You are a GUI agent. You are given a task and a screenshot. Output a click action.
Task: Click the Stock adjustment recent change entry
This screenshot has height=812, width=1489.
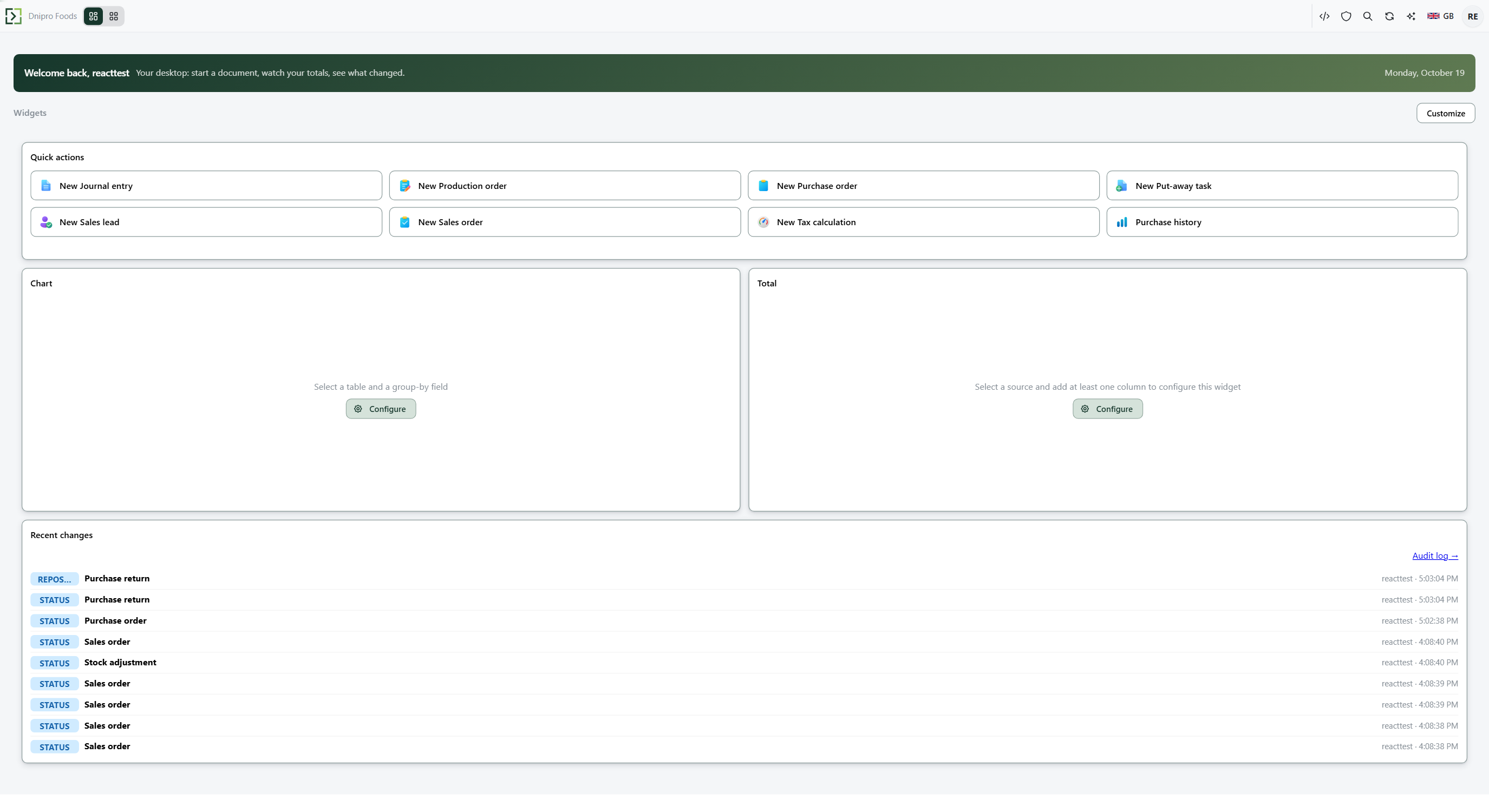120,662
